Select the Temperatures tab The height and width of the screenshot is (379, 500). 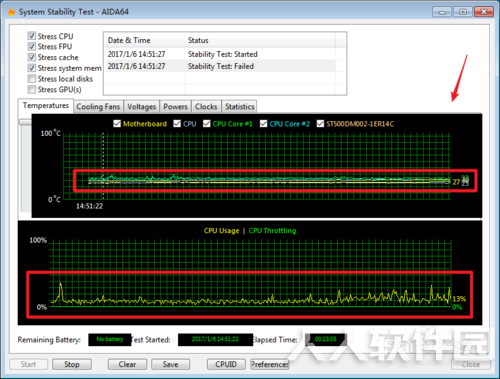(x=46, y=106)
